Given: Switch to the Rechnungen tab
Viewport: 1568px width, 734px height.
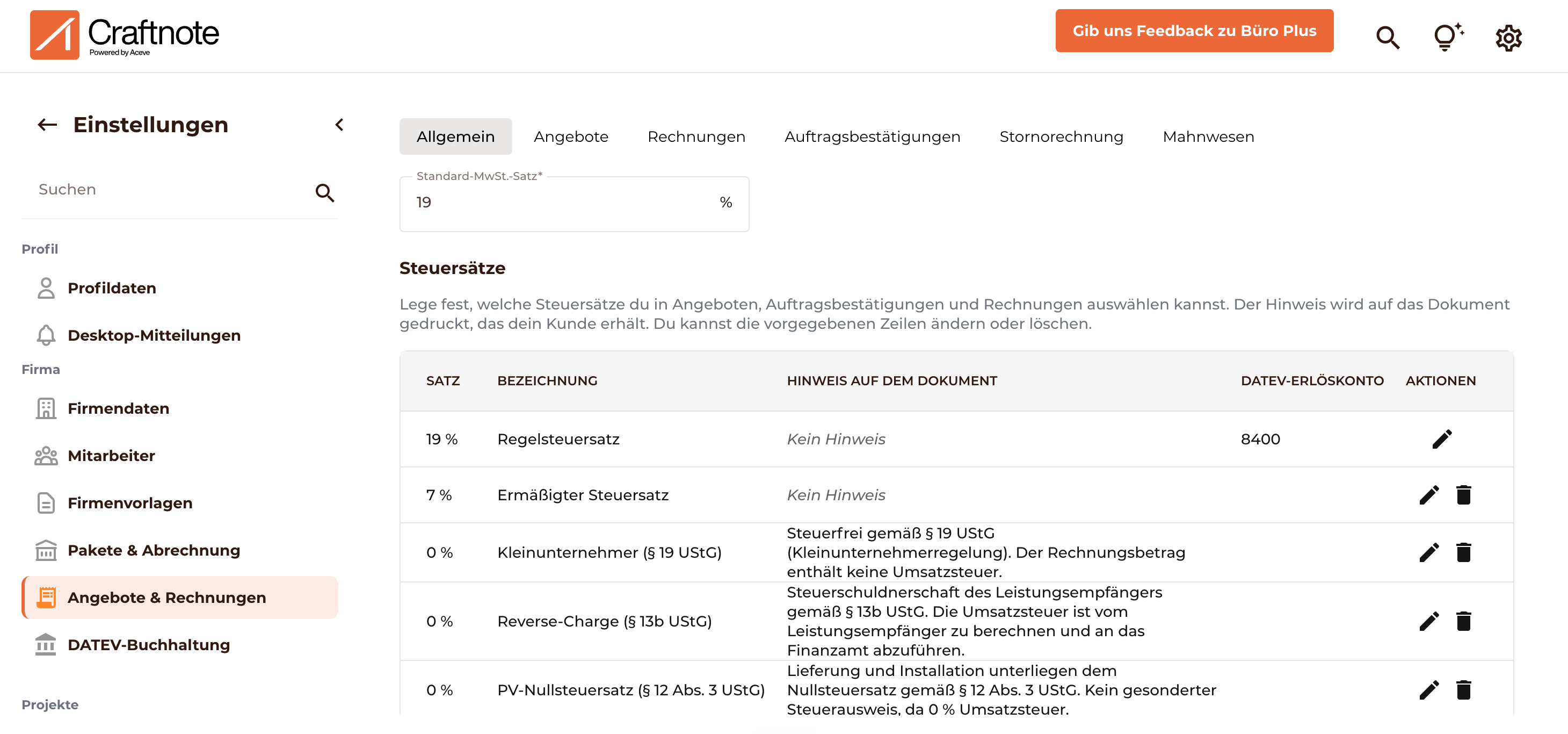Looking at the screenshot, I should pyautogui.click(x=696, y=136).
